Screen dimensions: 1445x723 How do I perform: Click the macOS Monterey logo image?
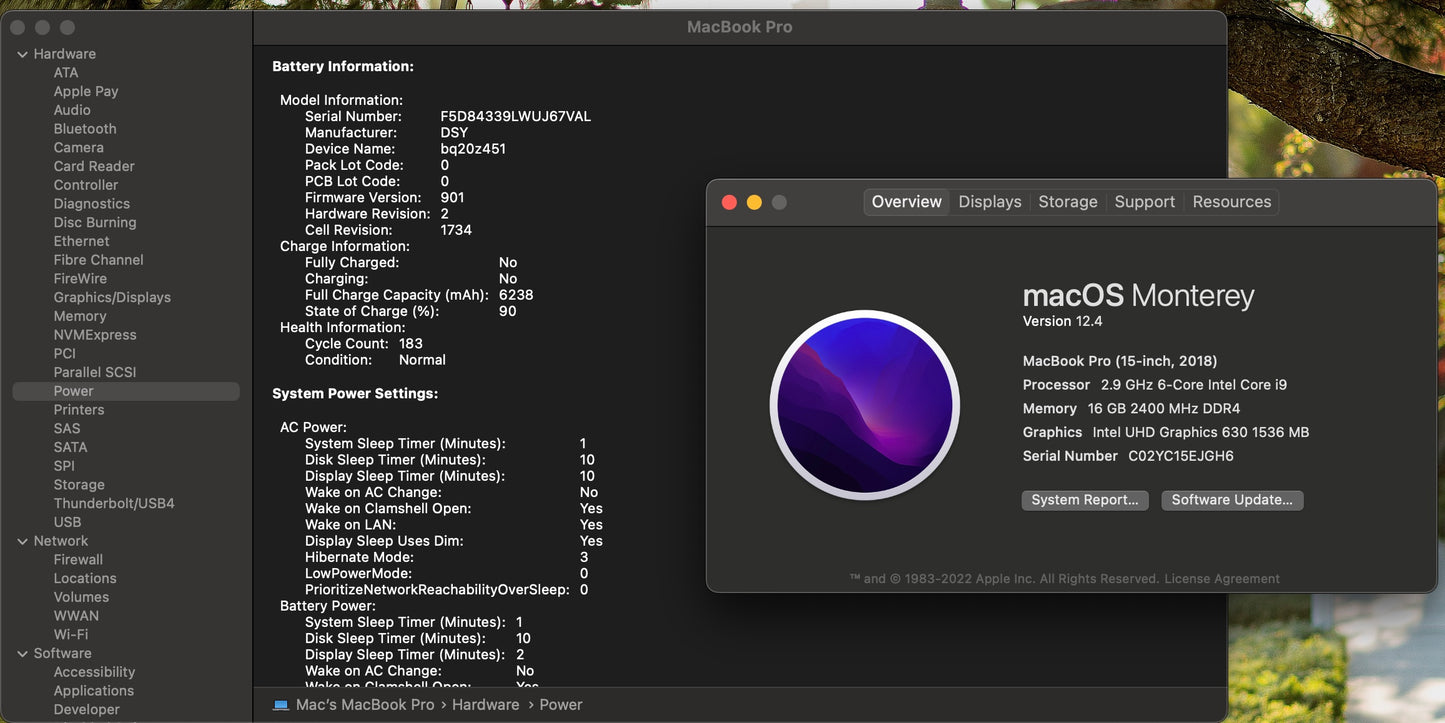(864, 405)
